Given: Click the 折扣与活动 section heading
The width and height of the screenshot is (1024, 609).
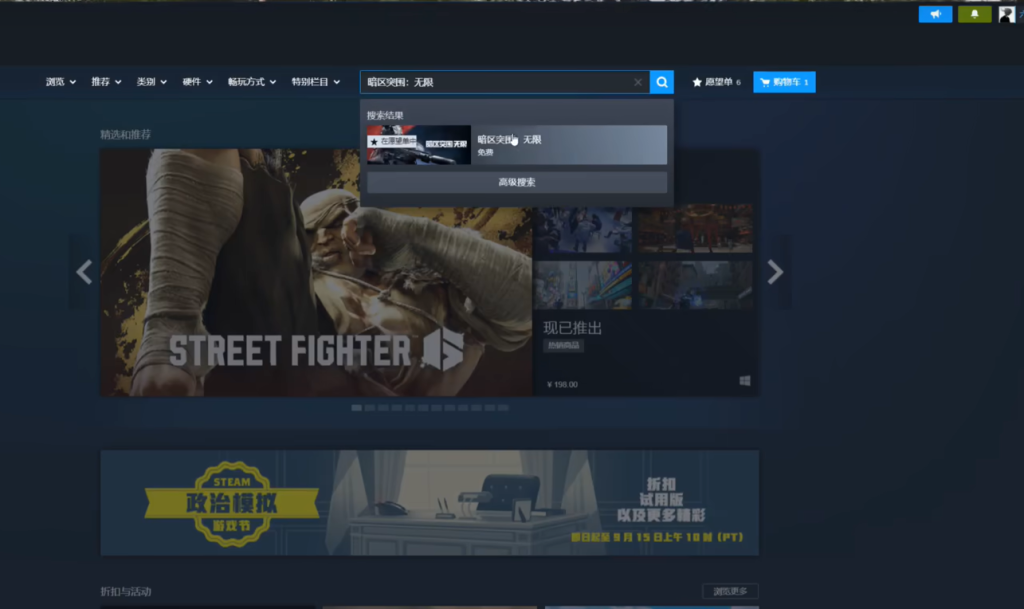Looking at the screenshot, I should click(x=125, y=591).
